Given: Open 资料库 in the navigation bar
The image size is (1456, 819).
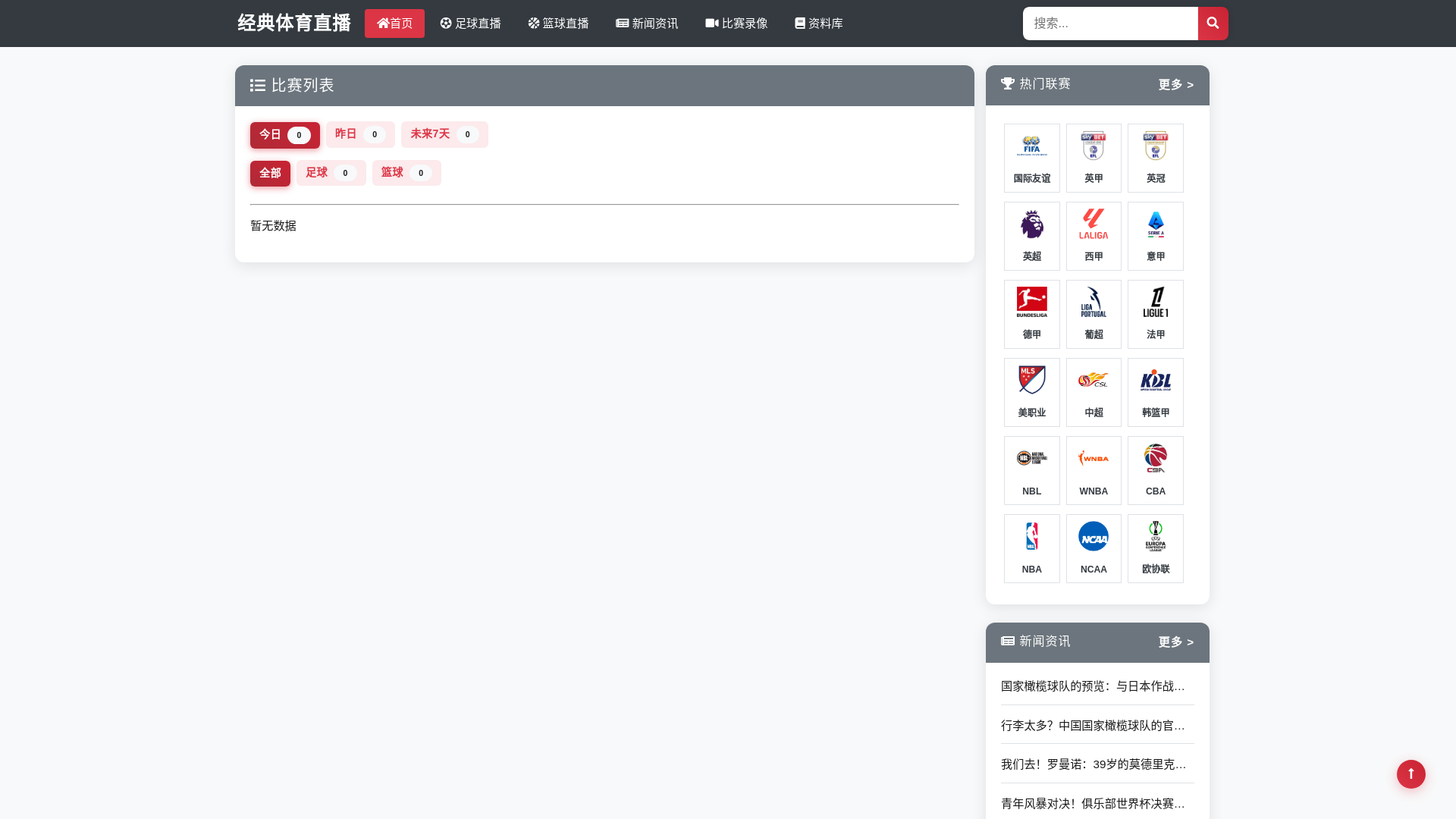Looking at the screenshot, I should pos(818,24).
